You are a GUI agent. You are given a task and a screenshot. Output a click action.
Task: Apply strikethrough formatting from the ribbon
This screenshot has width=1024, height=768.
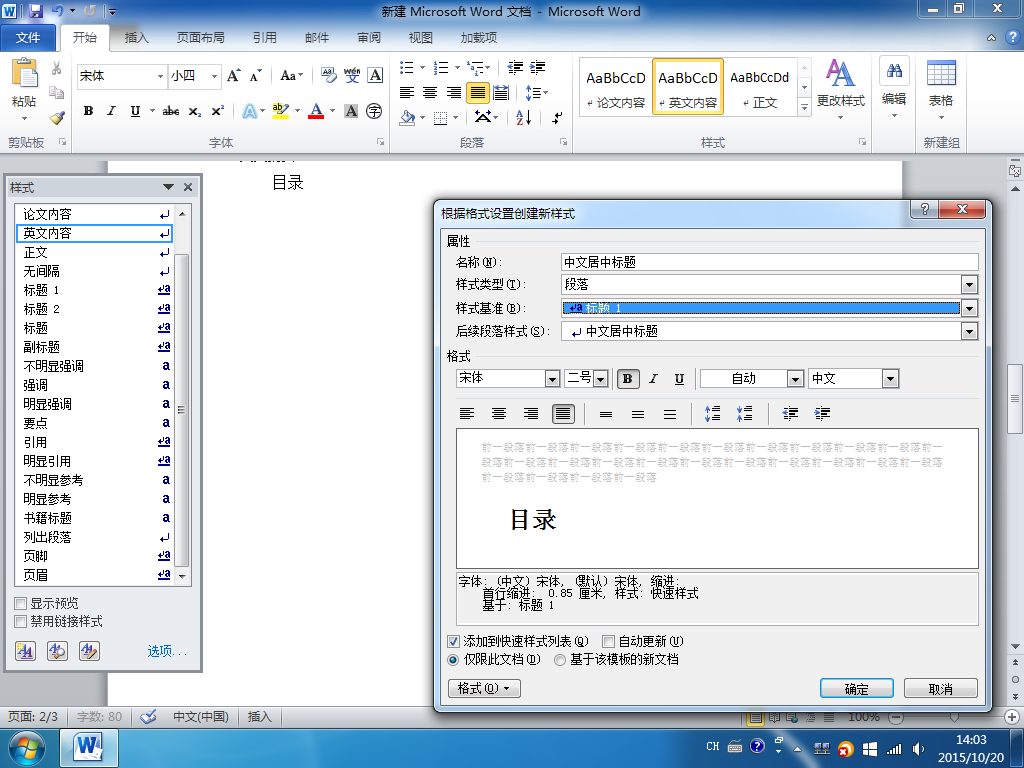coord(171,111)
